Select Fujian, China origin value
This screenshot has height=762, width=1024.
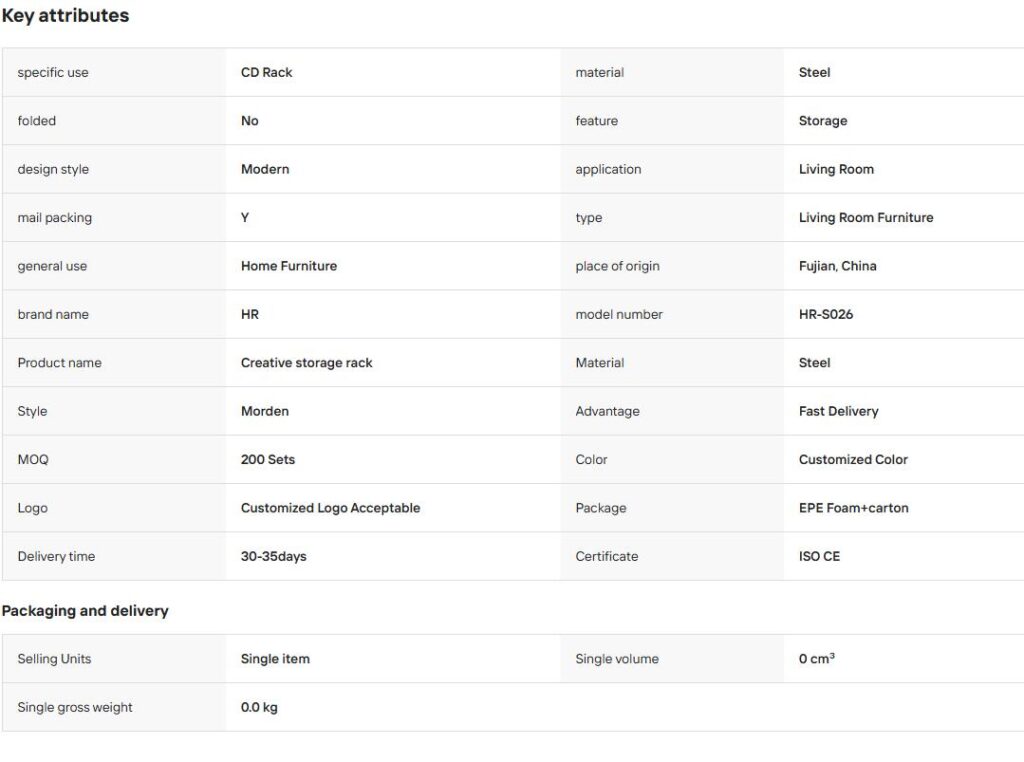(837, 266)
